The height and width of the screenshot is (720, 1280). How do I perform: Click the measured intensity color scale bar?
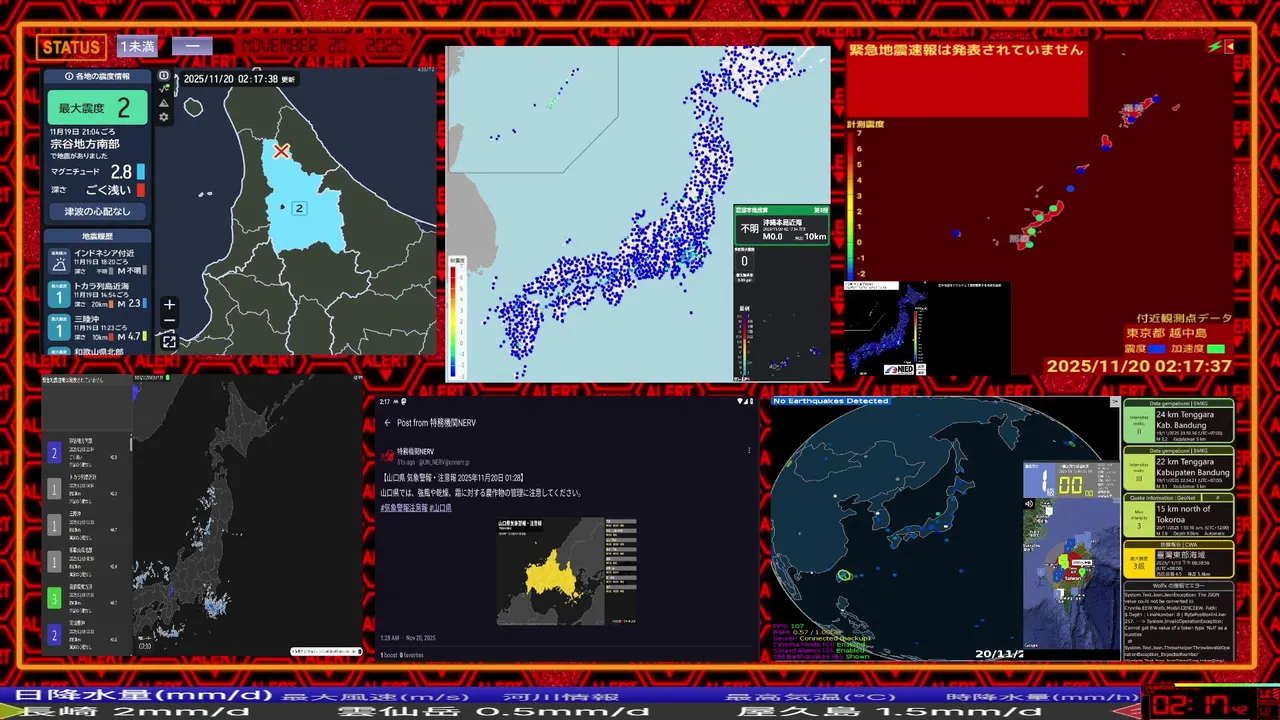pyautogui.click(x=851, y=205)
